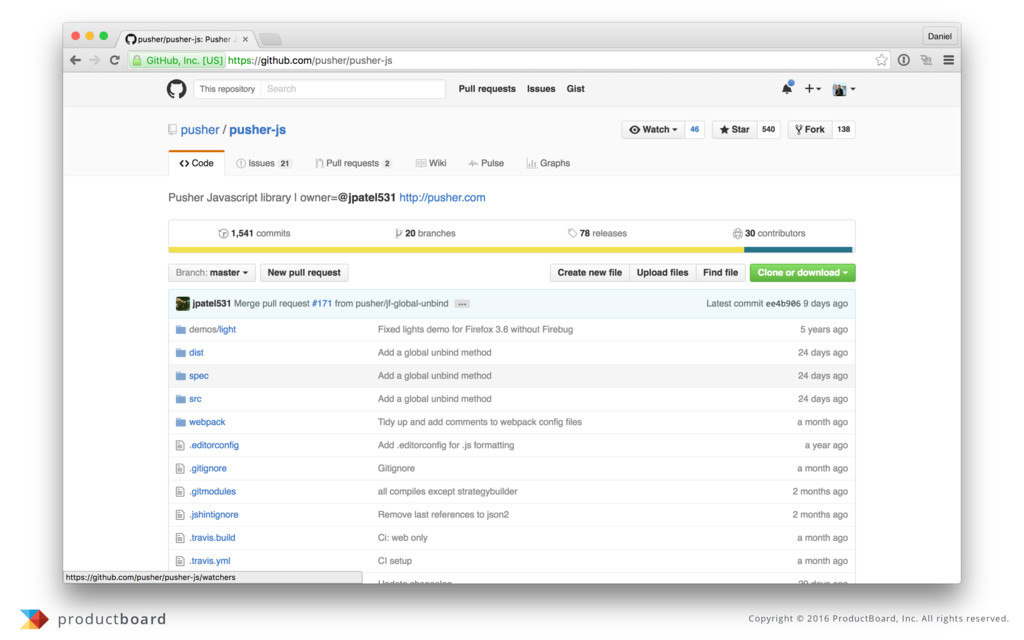Open the pusher-js repository name link
1024x640 pixels.
click(257, 130)
